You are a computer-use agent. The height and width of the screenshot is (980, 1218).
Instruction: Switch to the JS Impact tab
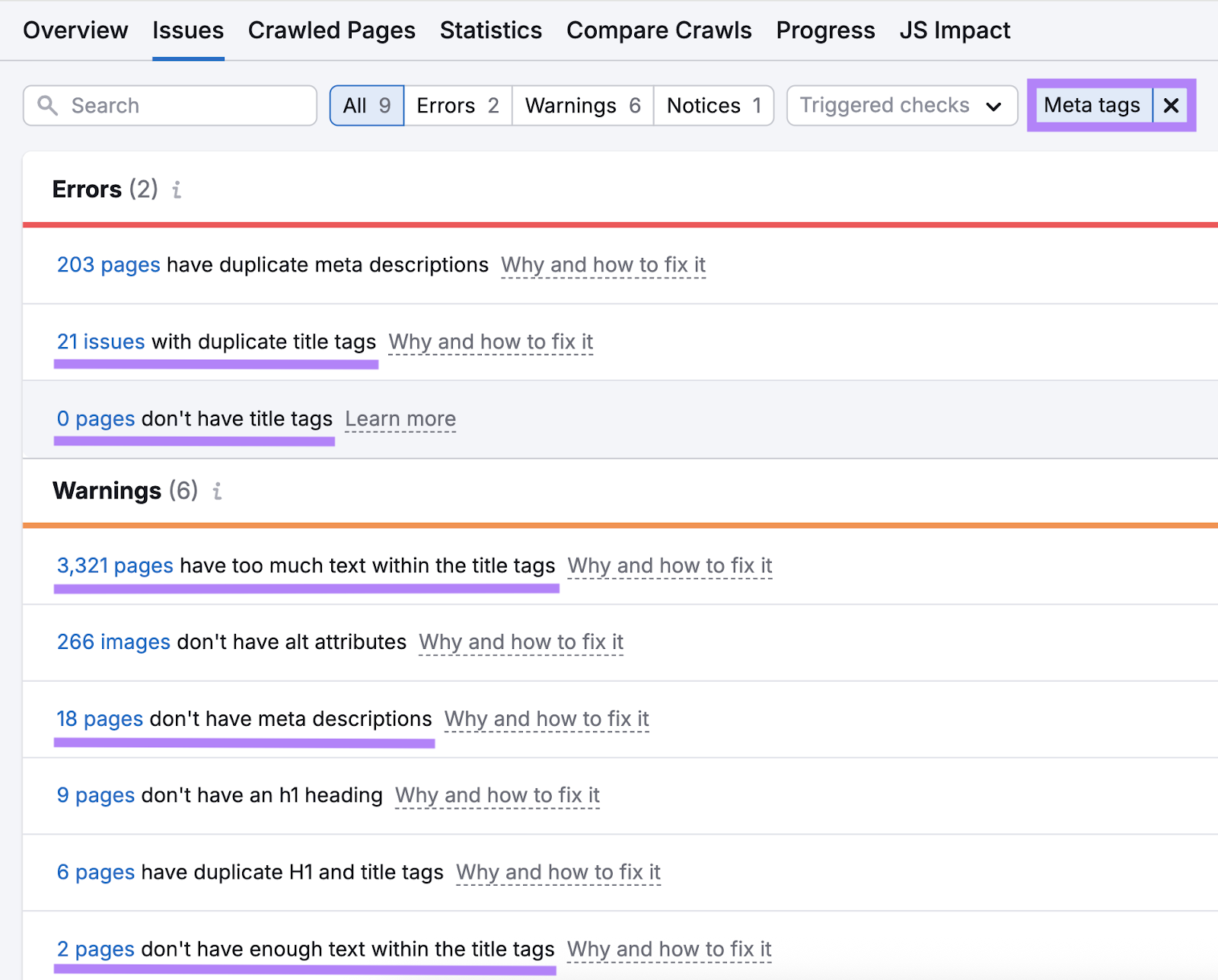click(x=955, y=30)
